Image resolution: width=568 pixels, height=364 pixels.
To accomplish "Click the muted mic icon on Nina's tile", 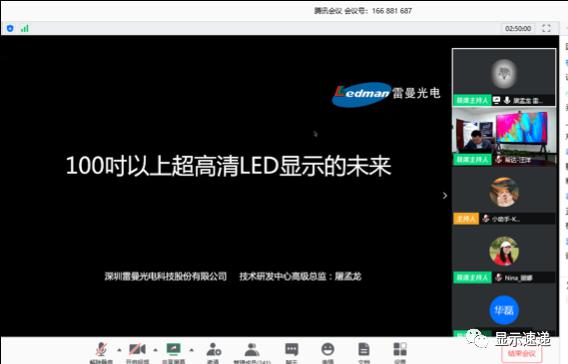I will (x=499, y=277).
